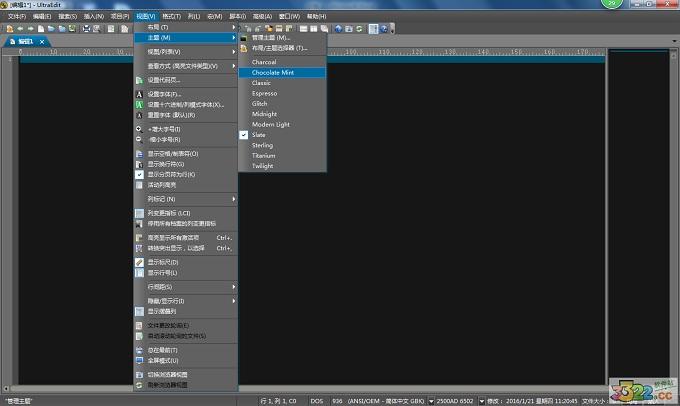680x406 pixels.
Task: Click the forward arrow toolbar icon
Action: (x=30, y=29)
